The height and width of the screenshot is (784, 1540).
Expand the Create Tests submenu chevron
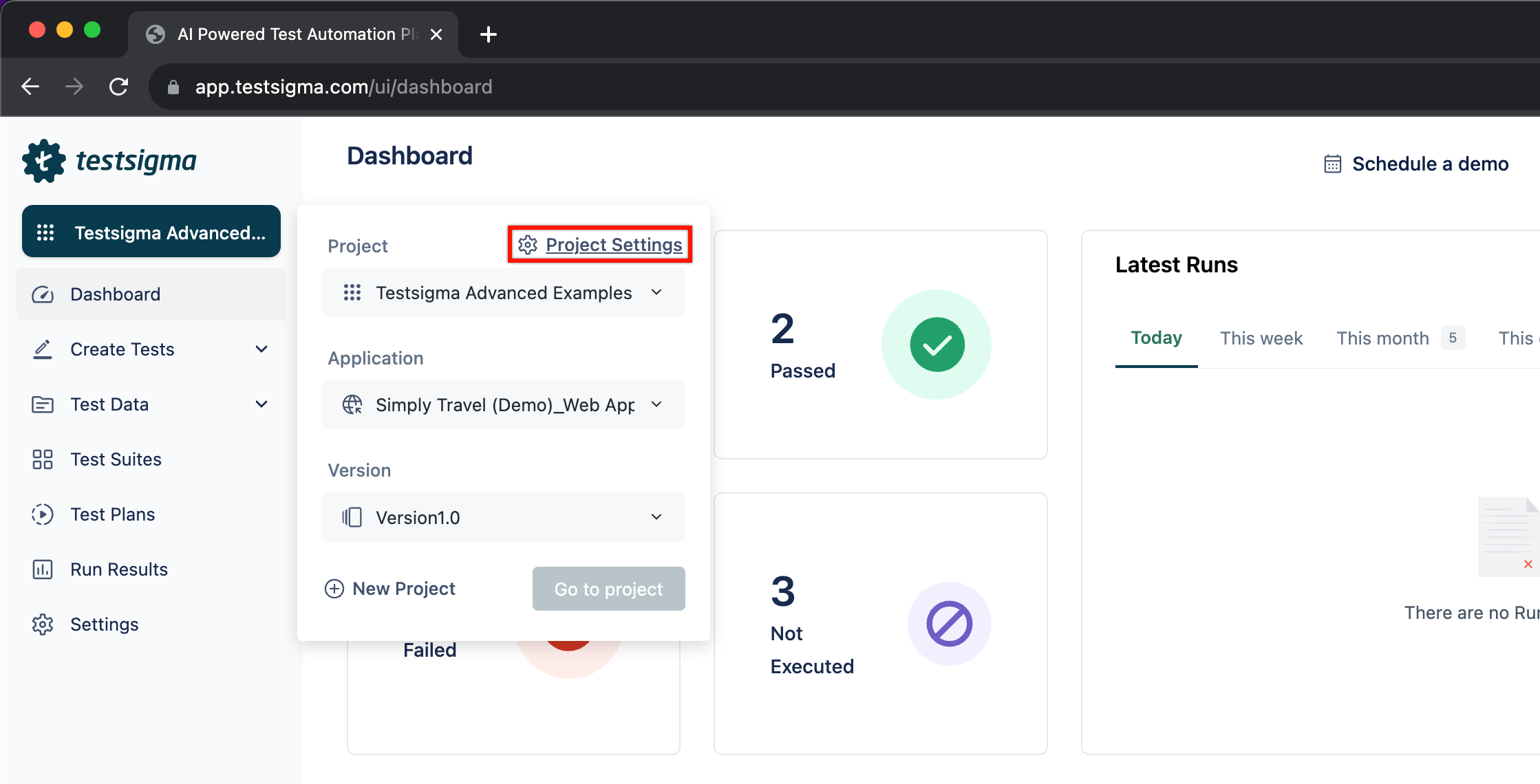tap(261, 349)
